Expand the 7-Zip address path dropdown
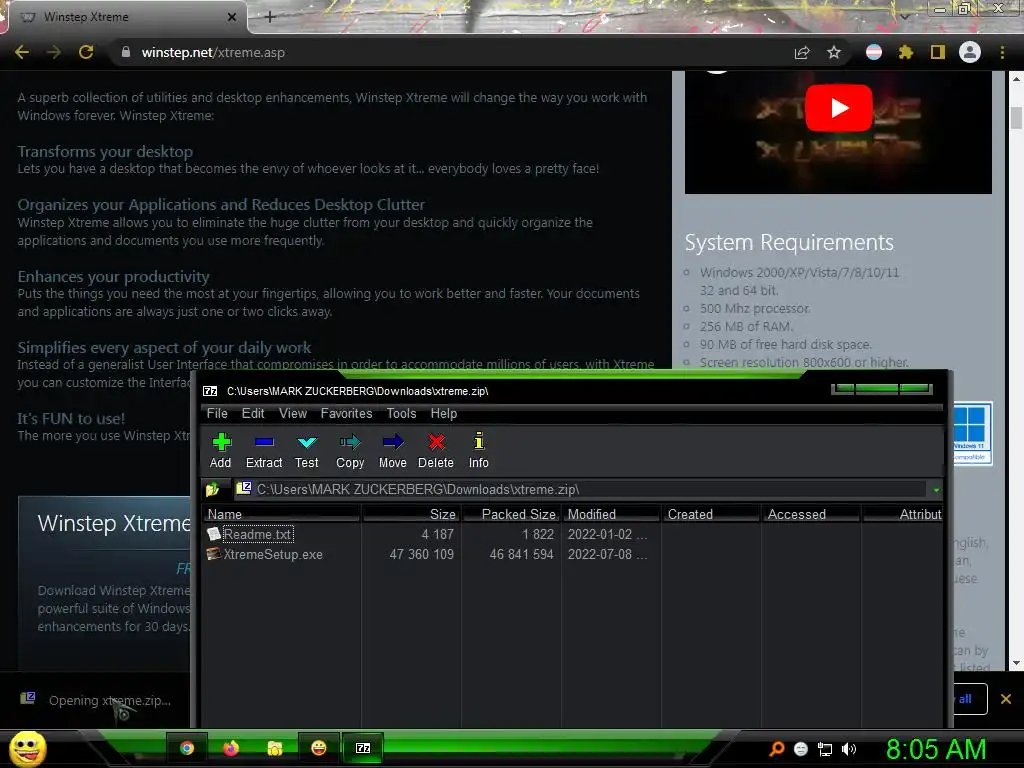The width and height of the screenshot is (1024, 768). coord(936,490)
